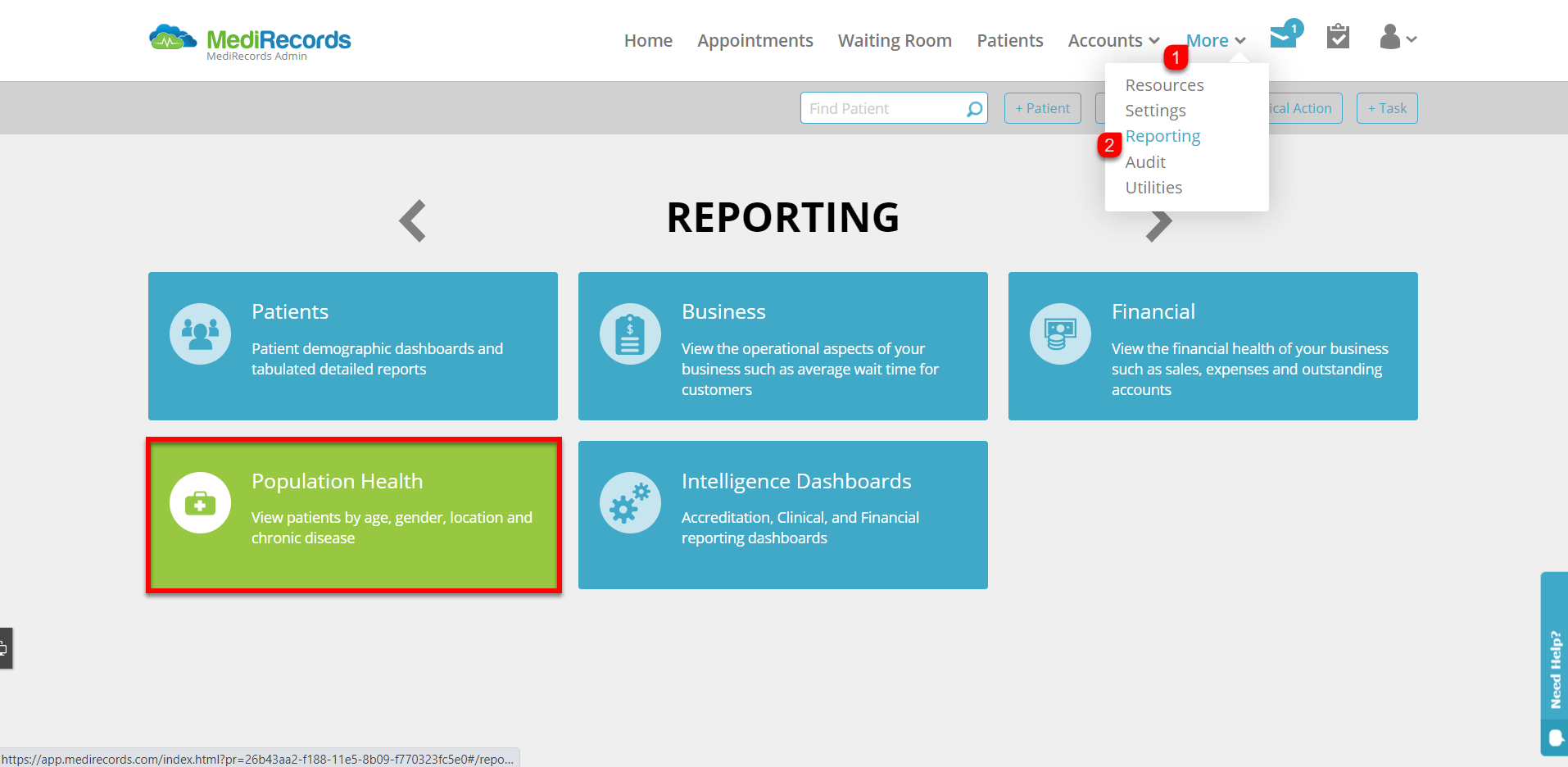Click the Intelligence Dashboards gears icon

click(x=630, y=502)
